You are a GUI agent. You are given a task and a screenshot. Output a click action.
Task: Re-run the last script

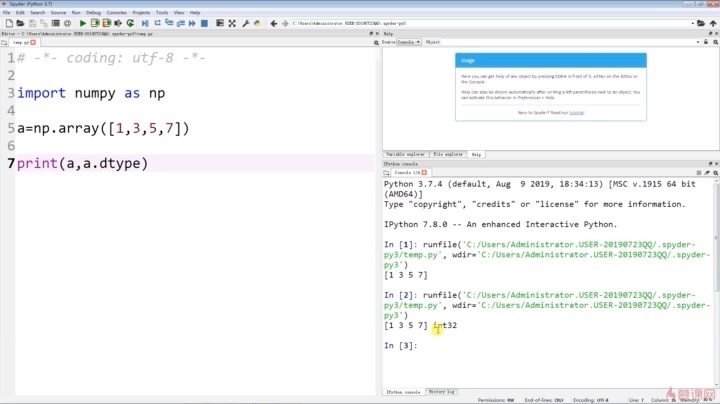(x=130, y=23)
